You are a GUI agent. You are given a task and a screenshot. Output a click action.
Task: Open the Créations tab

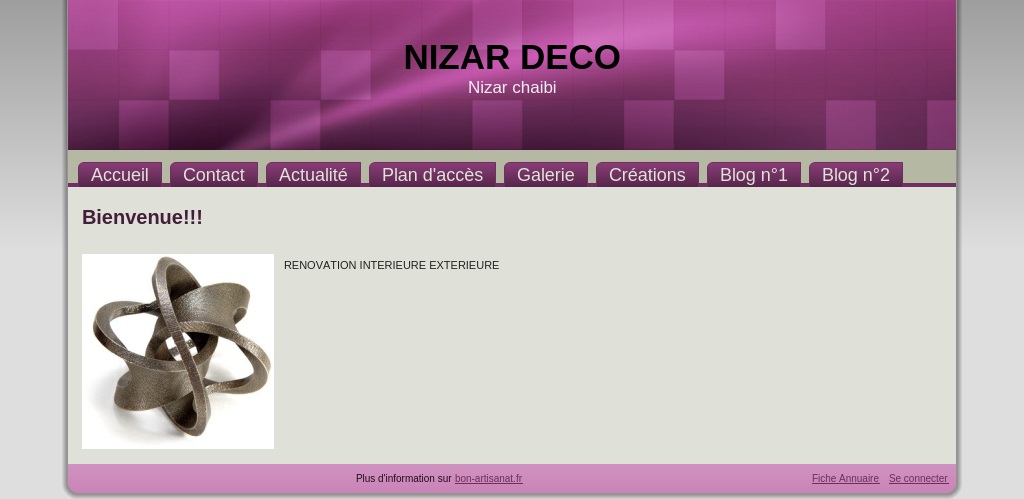[x=647, y=174]
